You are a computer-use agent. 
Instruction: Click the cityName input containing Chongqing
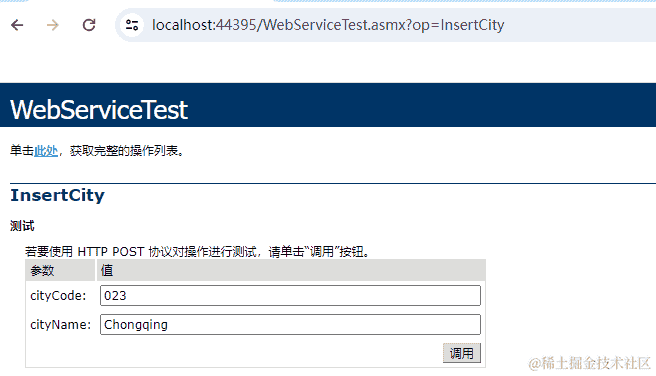(x=290, y=325)
